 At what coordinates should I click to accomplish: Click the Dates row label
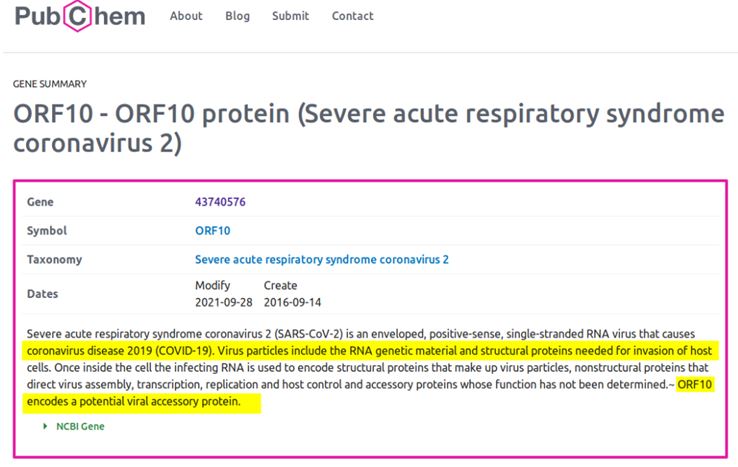pyautogui.click(x=42, y=294)
